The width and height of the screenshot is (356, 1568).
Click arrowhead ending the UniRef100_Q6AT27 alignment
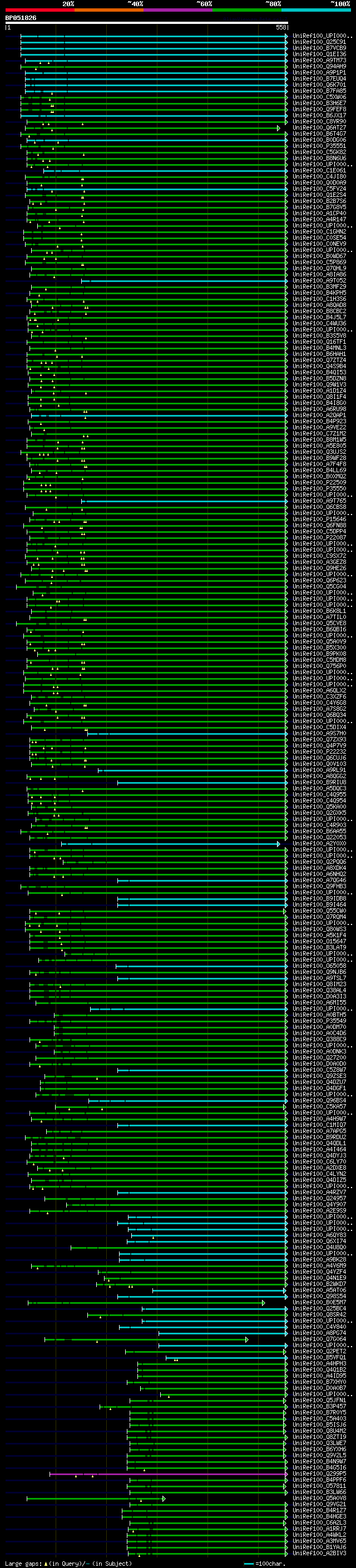[279, 128]
